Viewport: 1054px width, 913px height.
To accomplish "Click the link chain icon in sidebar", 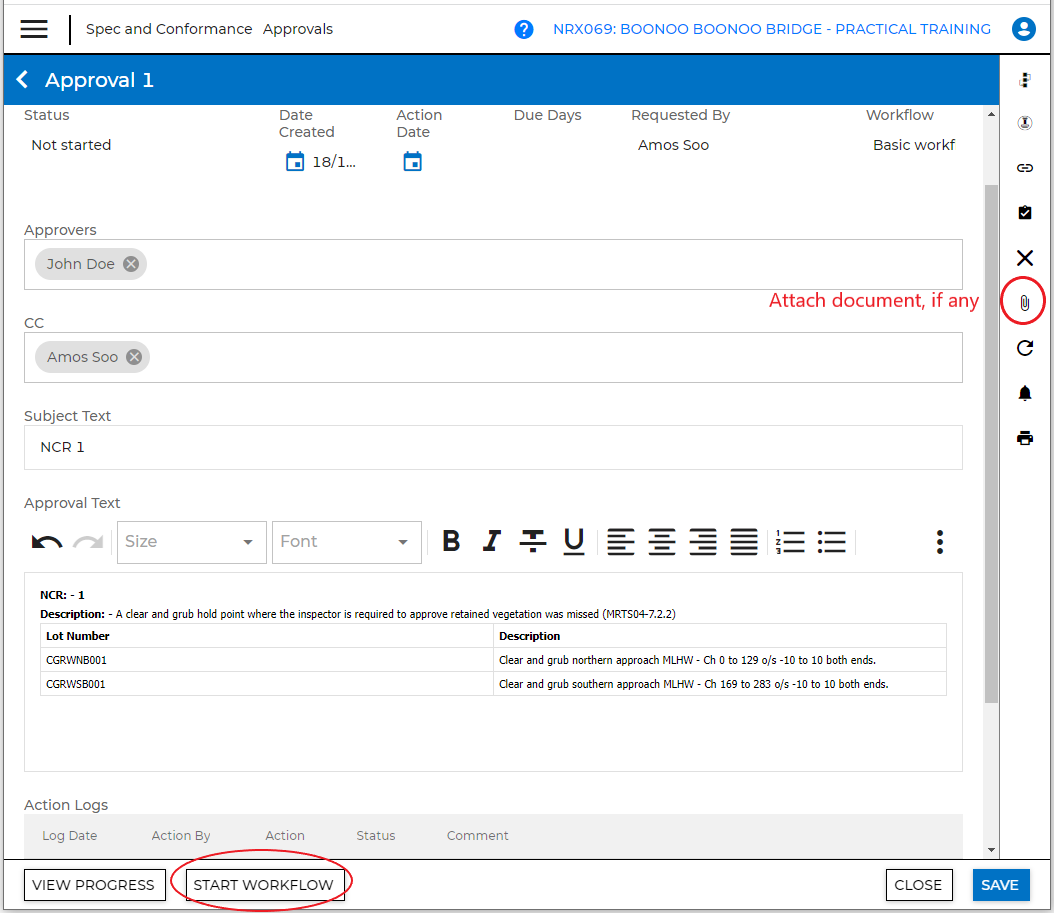I will tap(1024, 168).
